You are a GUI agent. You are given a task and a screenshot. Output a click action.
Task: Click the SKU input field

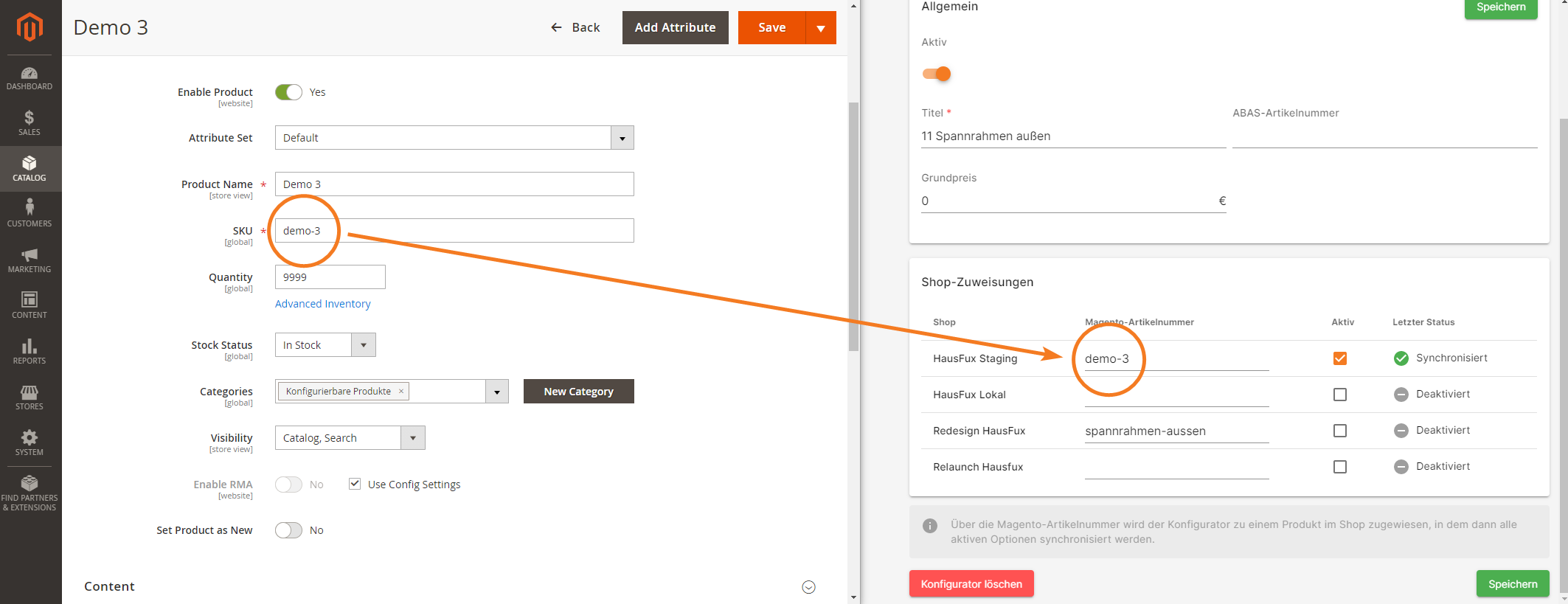coord(454,231)
